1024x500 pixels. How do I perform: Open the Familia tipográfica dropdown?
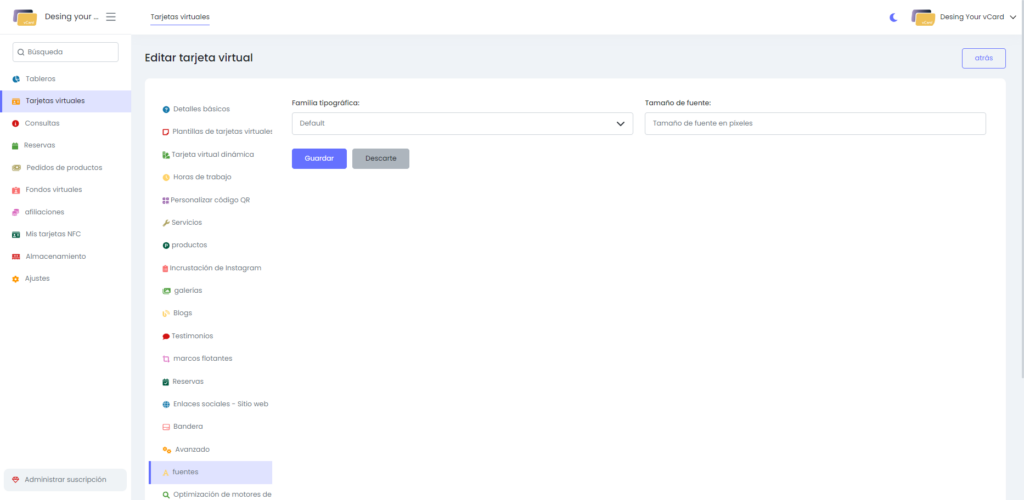coord(462,123)
